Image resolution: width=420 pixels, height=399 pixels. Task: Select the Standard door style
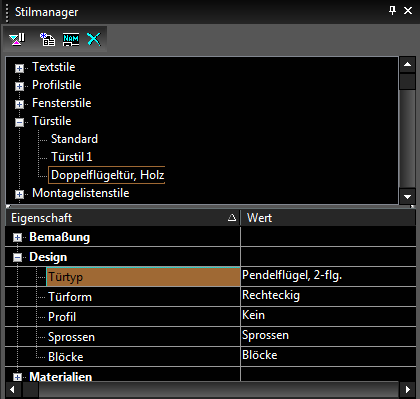(x=74, y=139)
